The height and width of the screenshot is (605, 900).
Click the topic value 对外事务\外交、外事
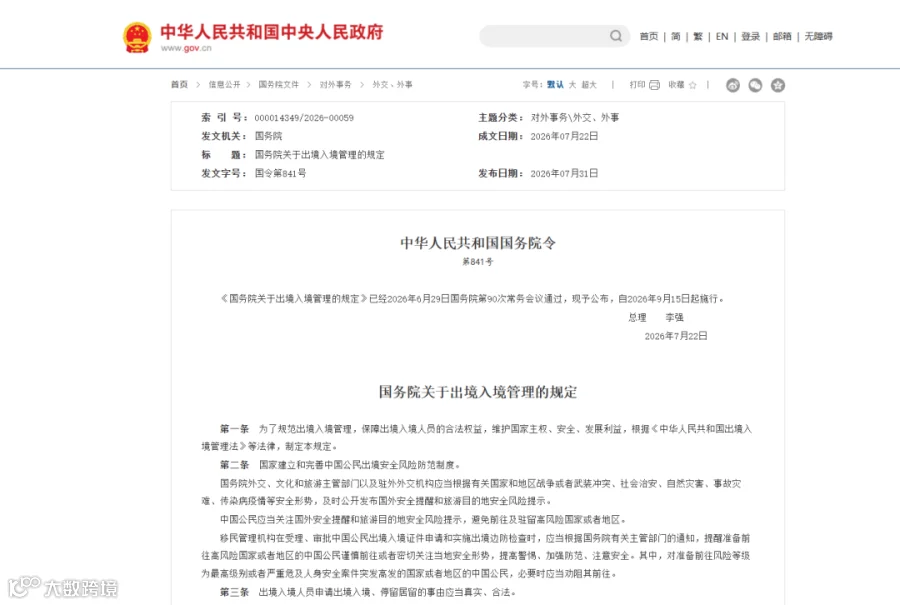pyautogui.click(x=575, y=118)
